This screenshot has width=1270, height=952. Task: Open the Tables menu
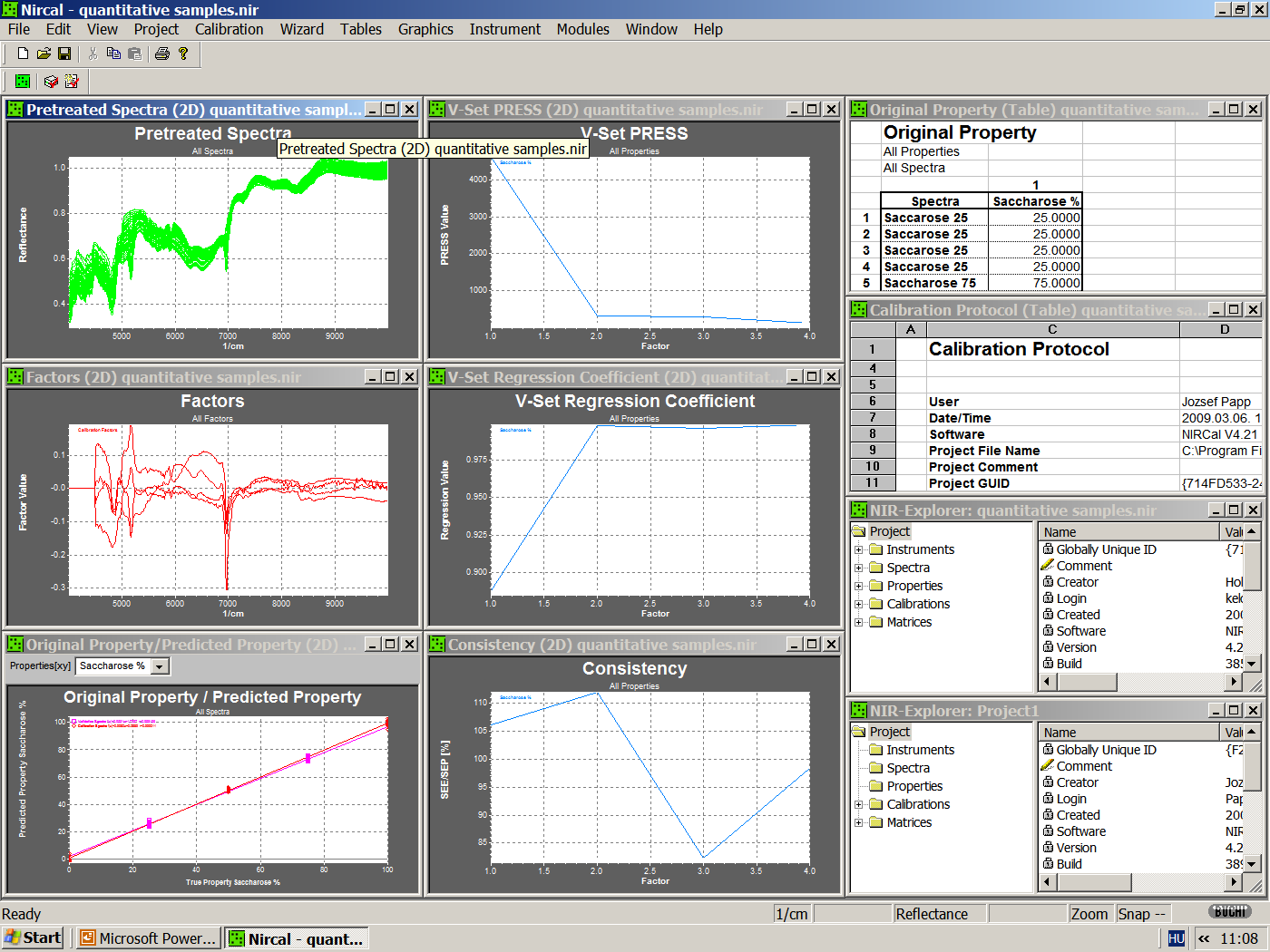[x=361, y=29]
